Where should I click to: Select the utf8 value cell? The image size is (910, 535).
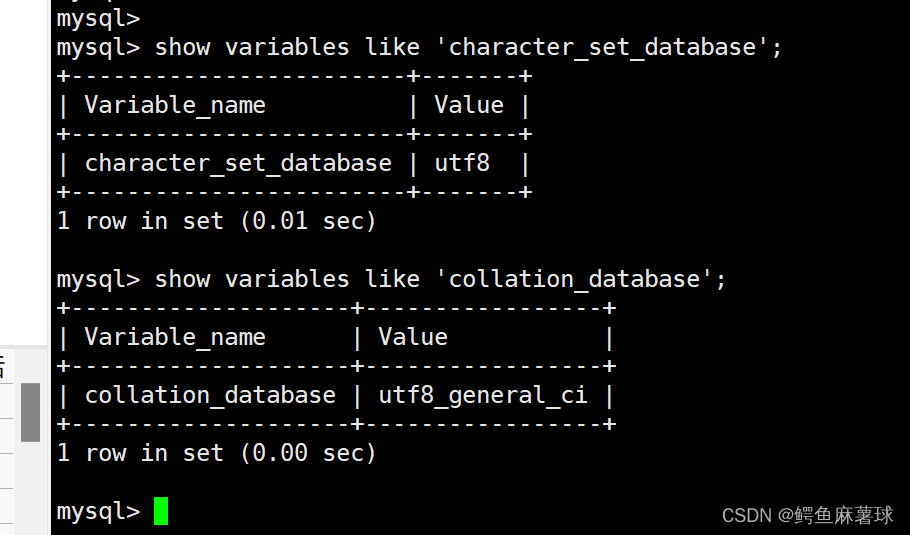[462, 163]
